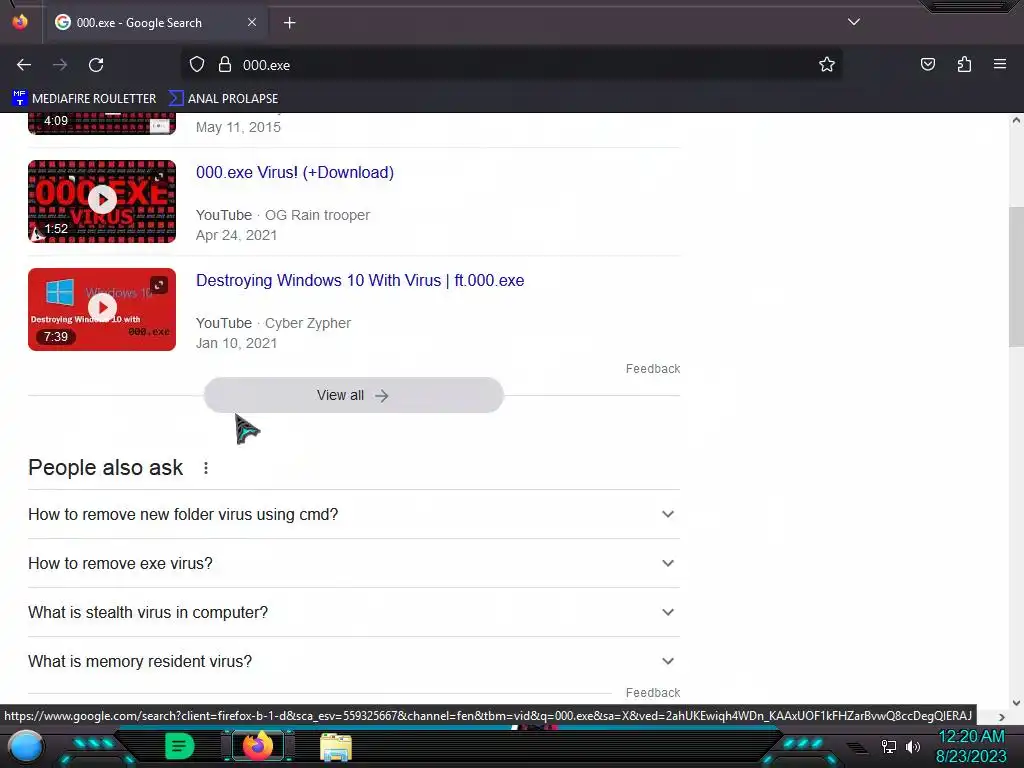The width and height of the screenshot is (1024, 768).
Task: Click the Firefox logo at window top-left
Action: tap(20, 22)
